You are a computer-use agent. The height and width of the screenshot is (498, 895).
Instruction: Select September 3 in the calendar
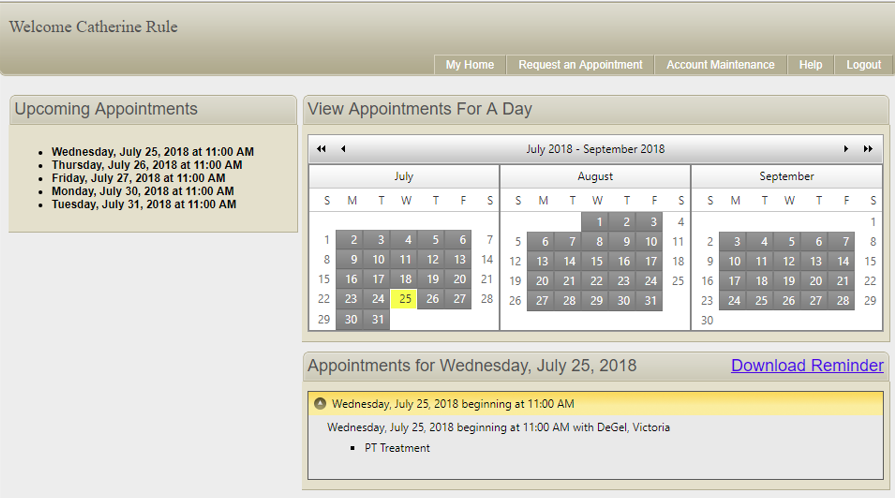pos(735,241)
